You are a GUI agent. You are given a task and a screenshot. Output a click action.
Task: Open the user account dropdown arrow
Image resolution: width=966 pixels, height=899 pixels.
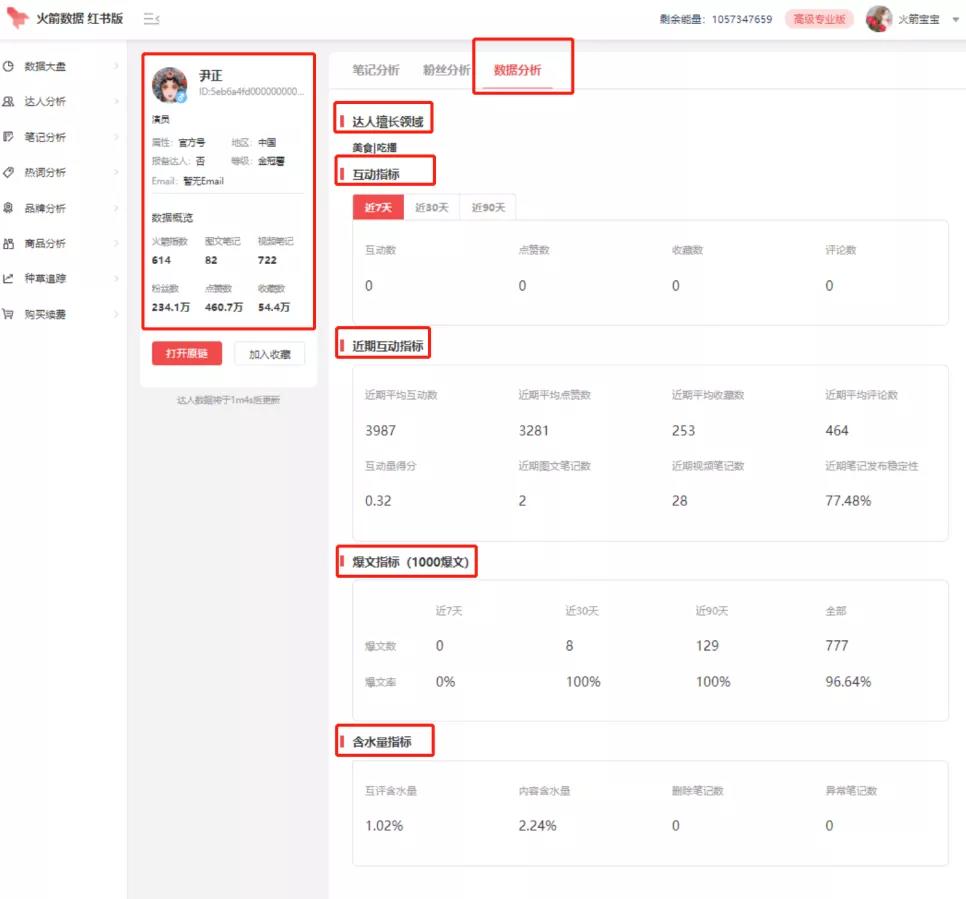coord(956,20)
